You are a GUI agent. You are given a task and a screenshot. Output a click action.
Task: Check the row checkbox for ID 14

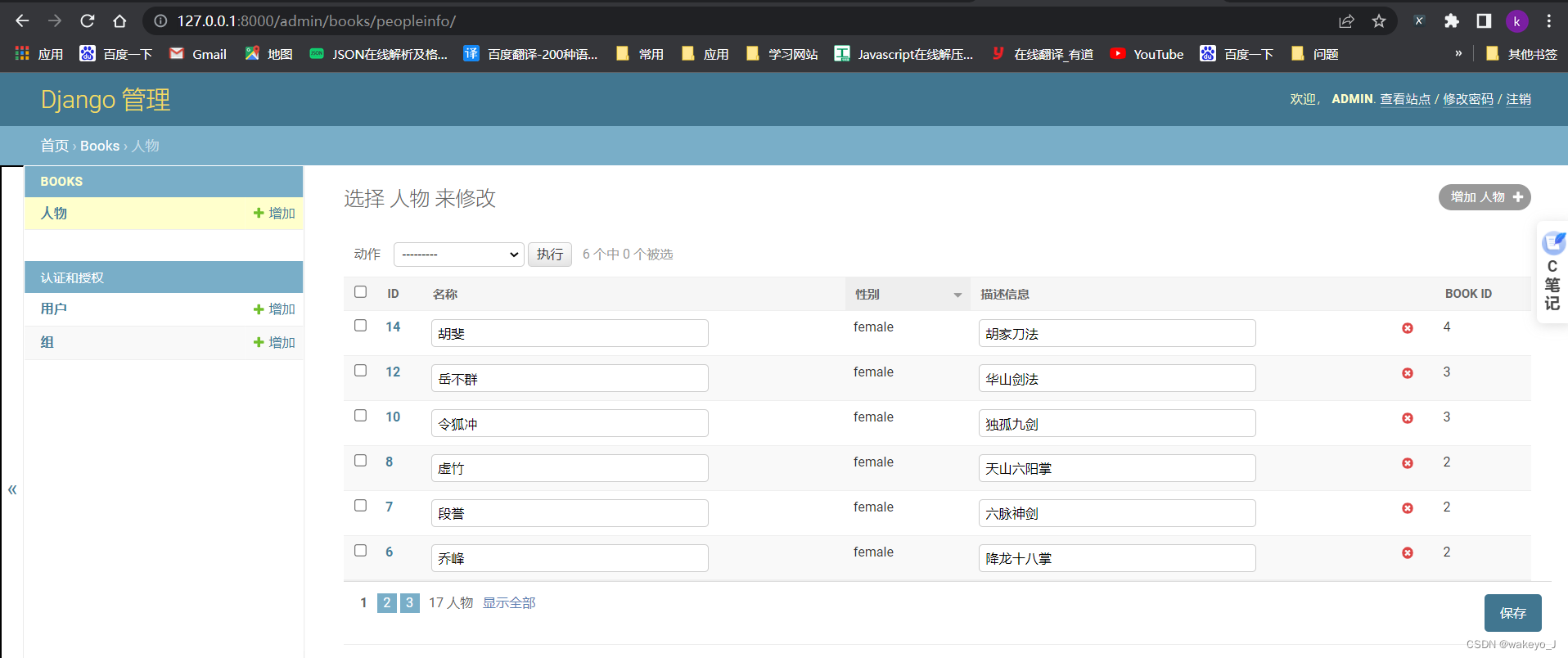tap(360, 325)
